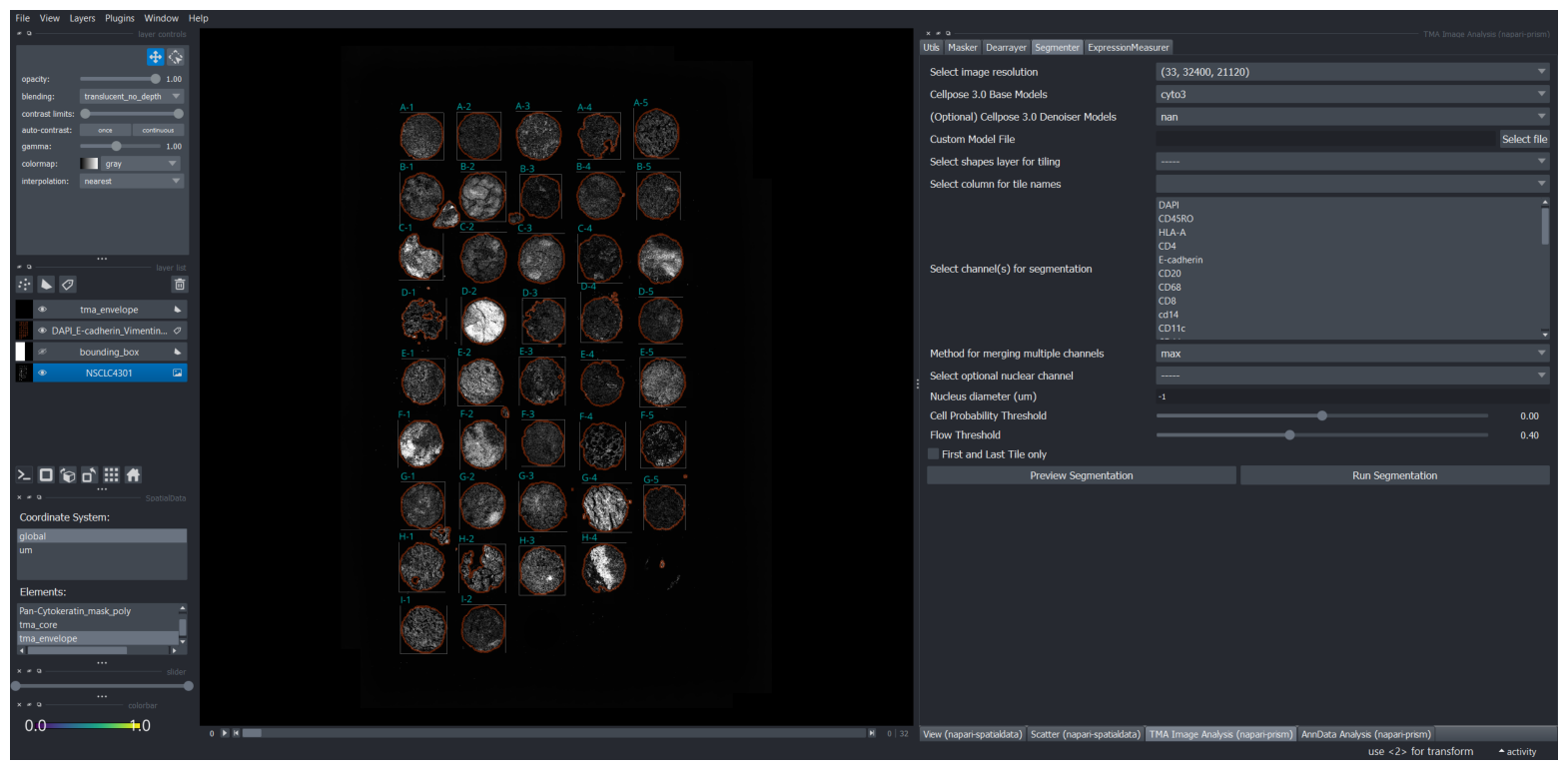Adjust the Flow Threshold slider

pos(1321,435)
